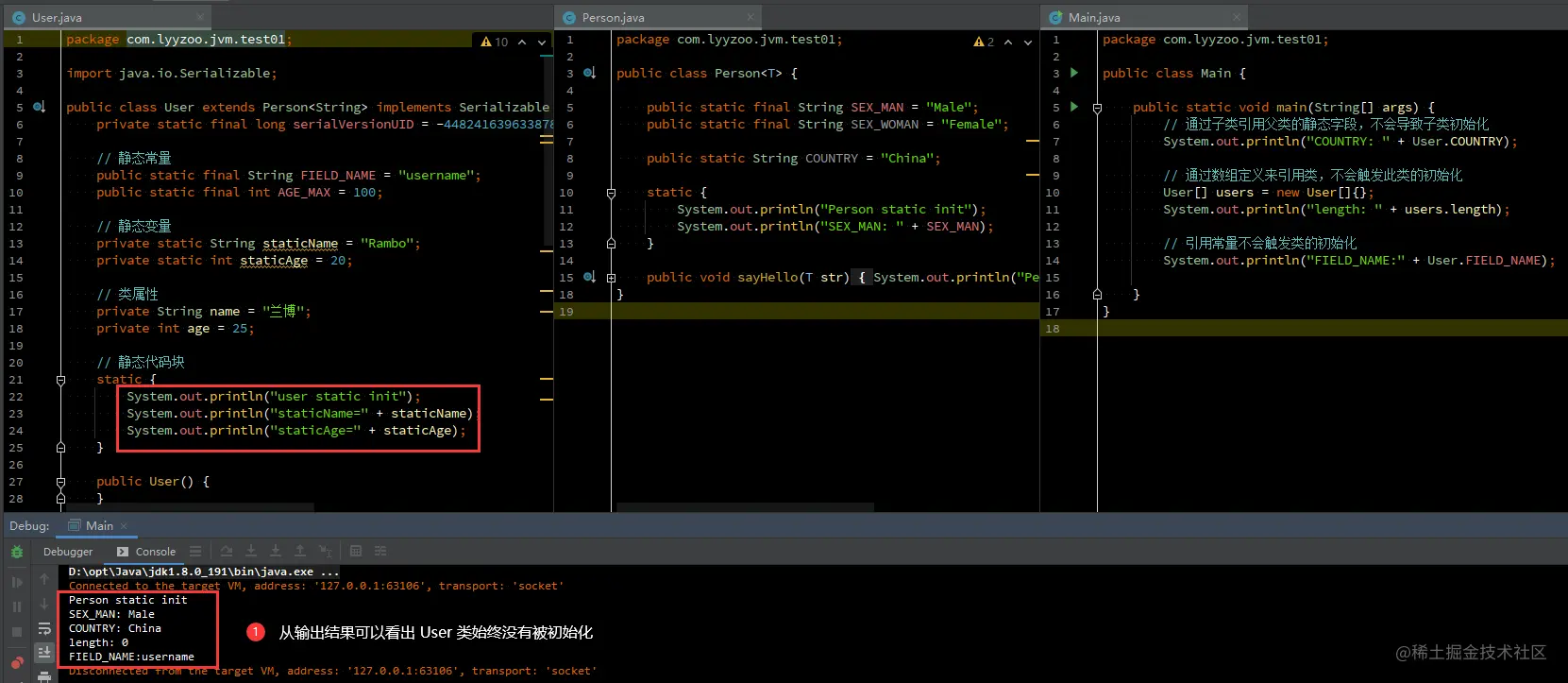Click the staticName variable declaration
The image size is (1568, 683).
[300, 243]
